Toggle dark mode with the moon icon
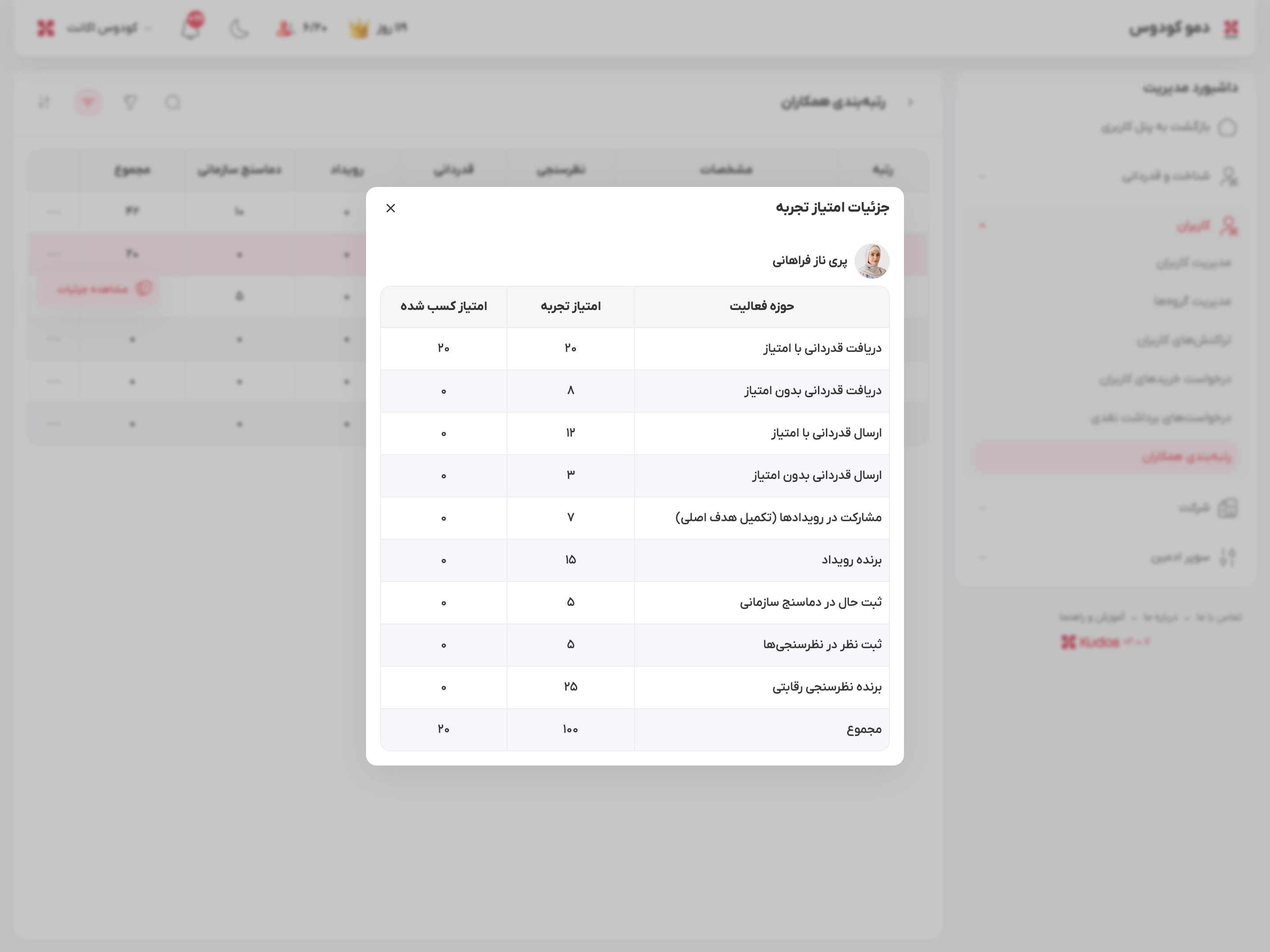Image resolution: width=1270 pixels, height=952 pixels. click(239, 27)
